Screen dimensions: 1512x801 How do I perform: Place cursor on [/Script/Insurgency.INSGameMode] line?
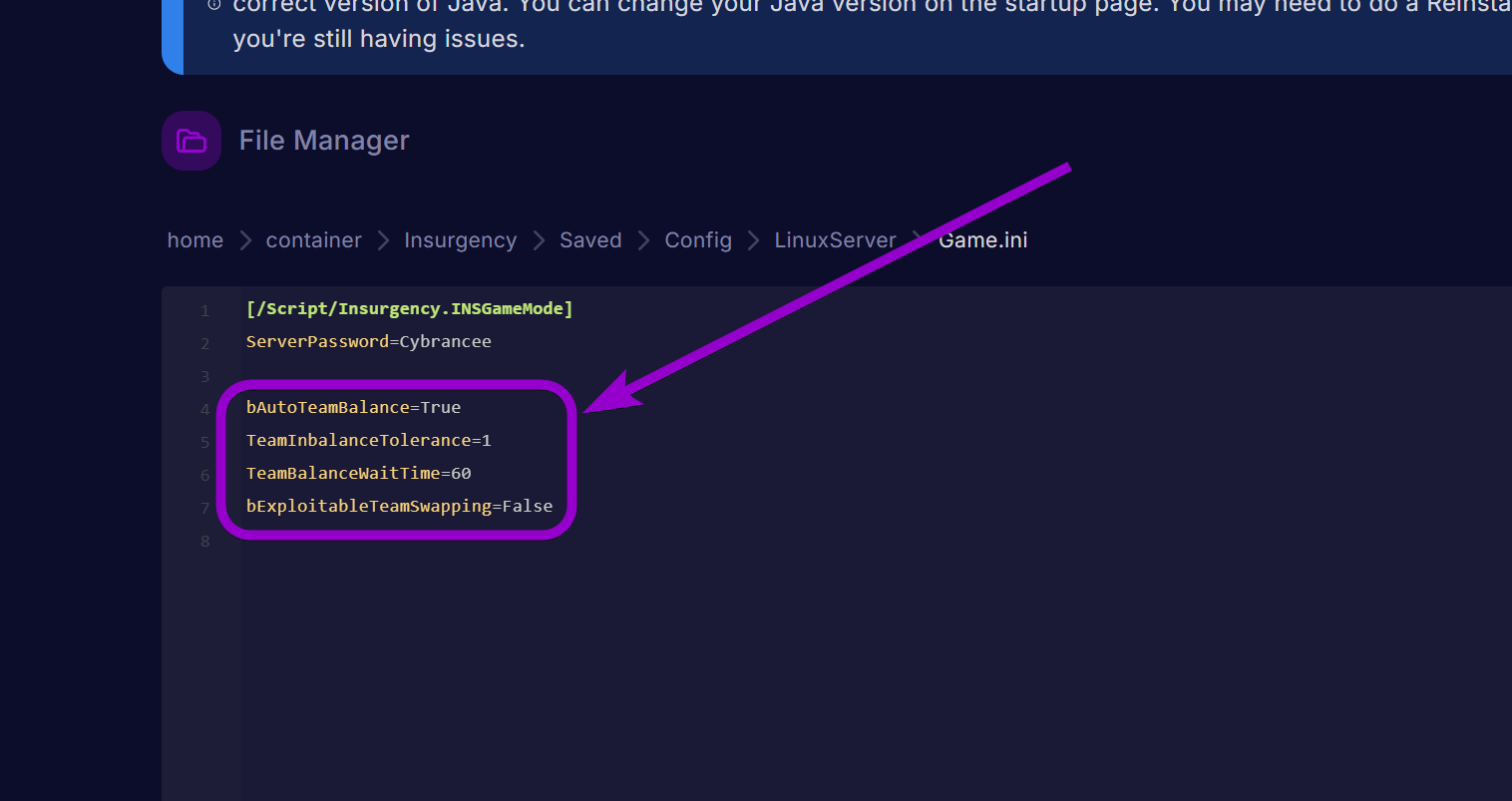(409, 309)
